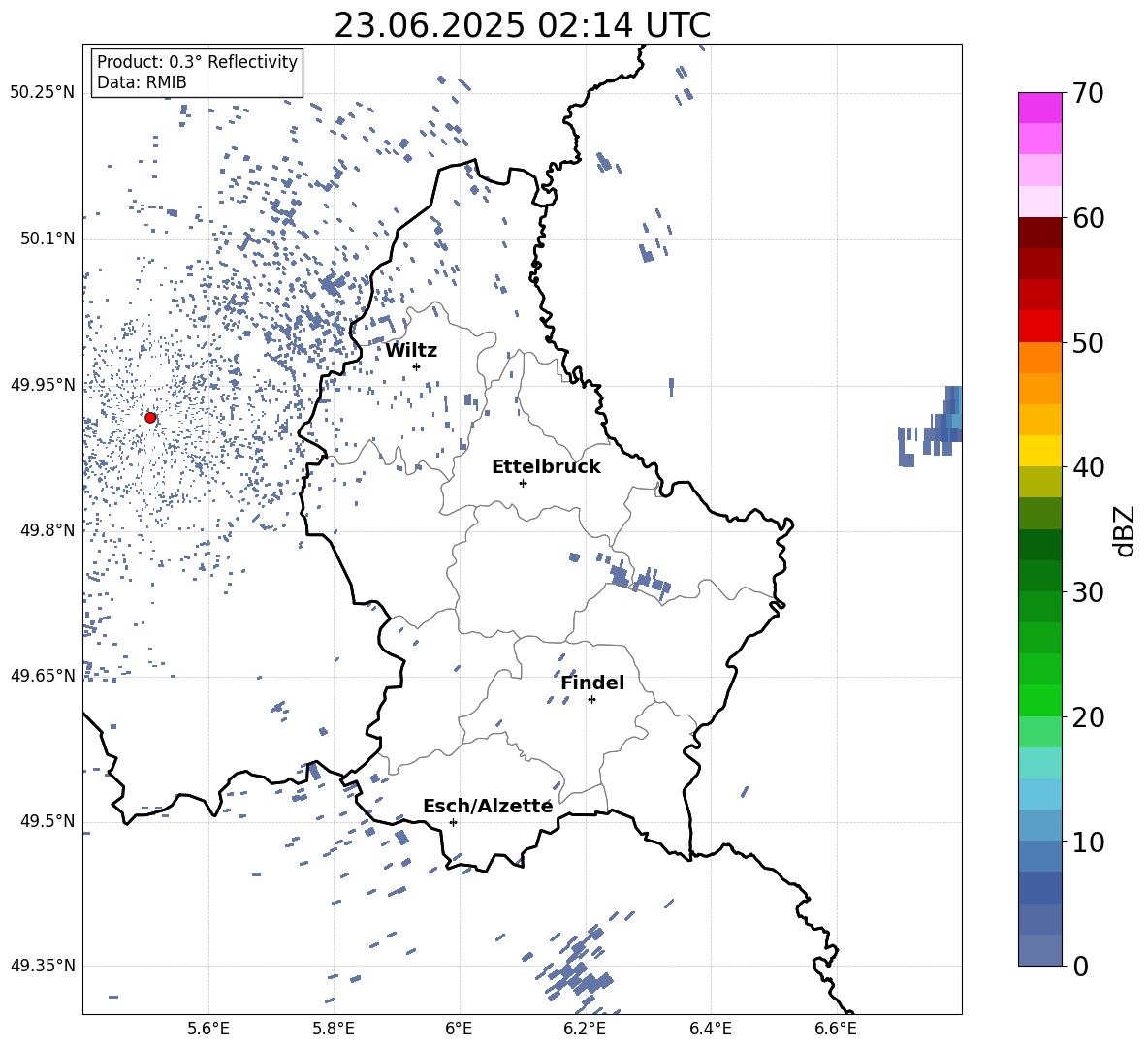
Task: Click the colorbar tick value 70
Action: point(1088,94)
